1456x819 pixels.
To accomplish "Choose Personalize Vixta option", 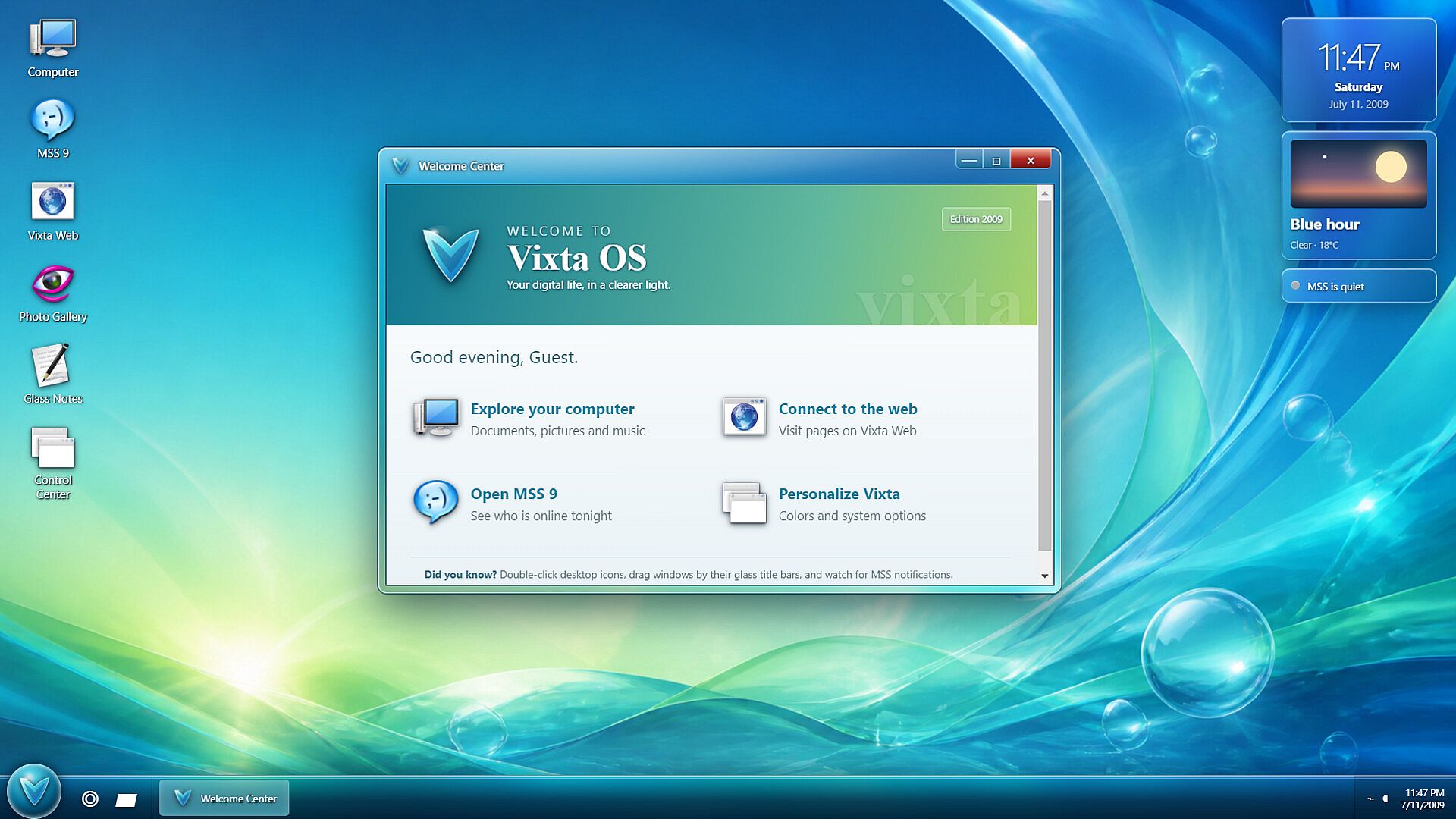I will [839, 494].
